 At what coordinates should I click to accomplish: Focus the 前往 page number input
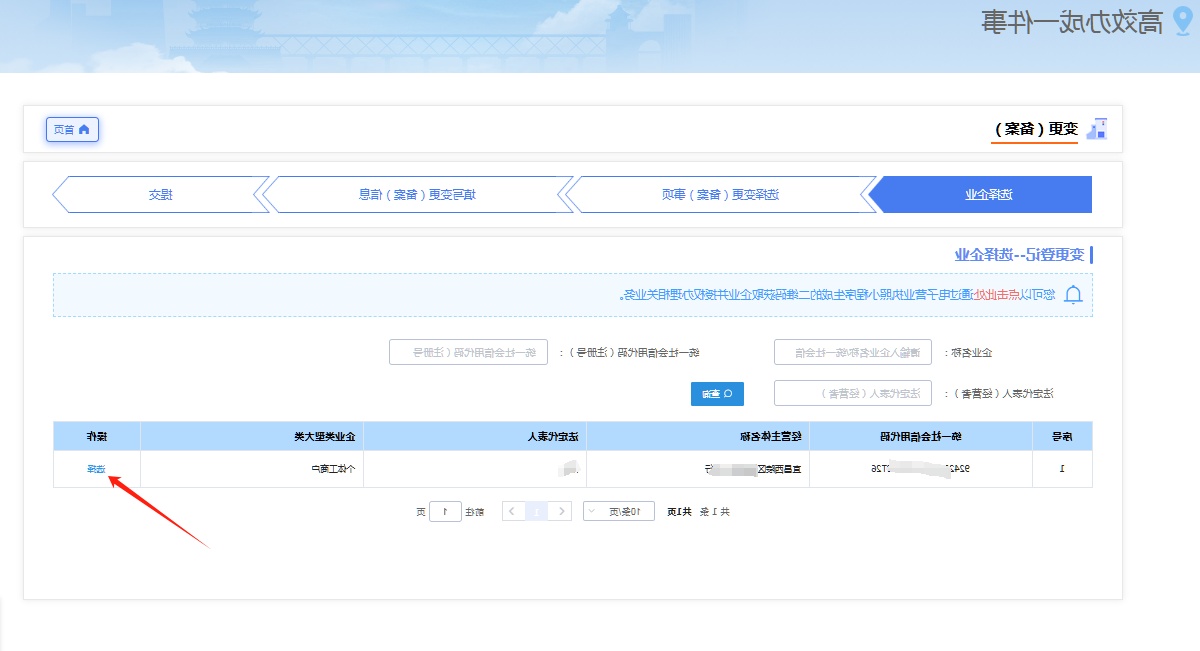(445, 511)
